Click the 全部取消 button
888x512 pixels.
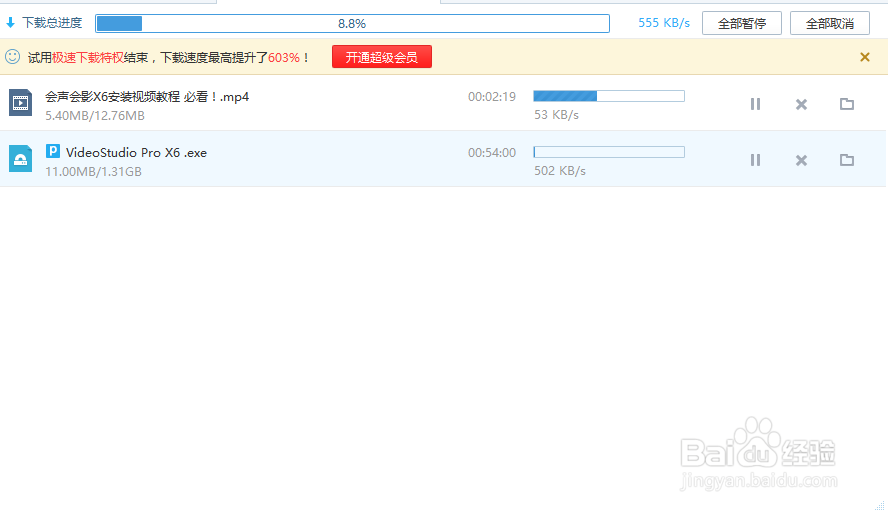830,23
